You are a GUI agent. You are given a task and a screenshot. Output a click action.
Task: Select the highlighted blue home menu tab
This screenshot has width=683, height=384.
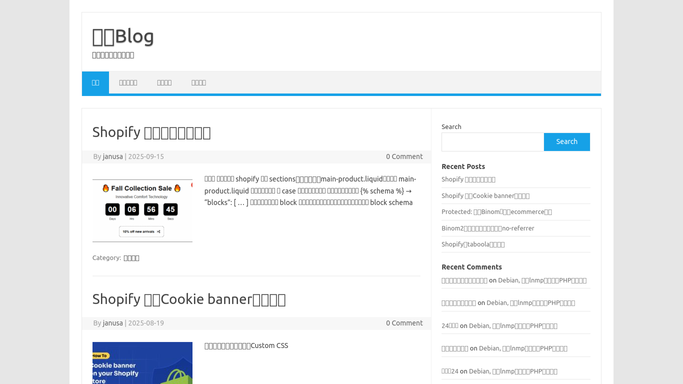coord(95,83)
